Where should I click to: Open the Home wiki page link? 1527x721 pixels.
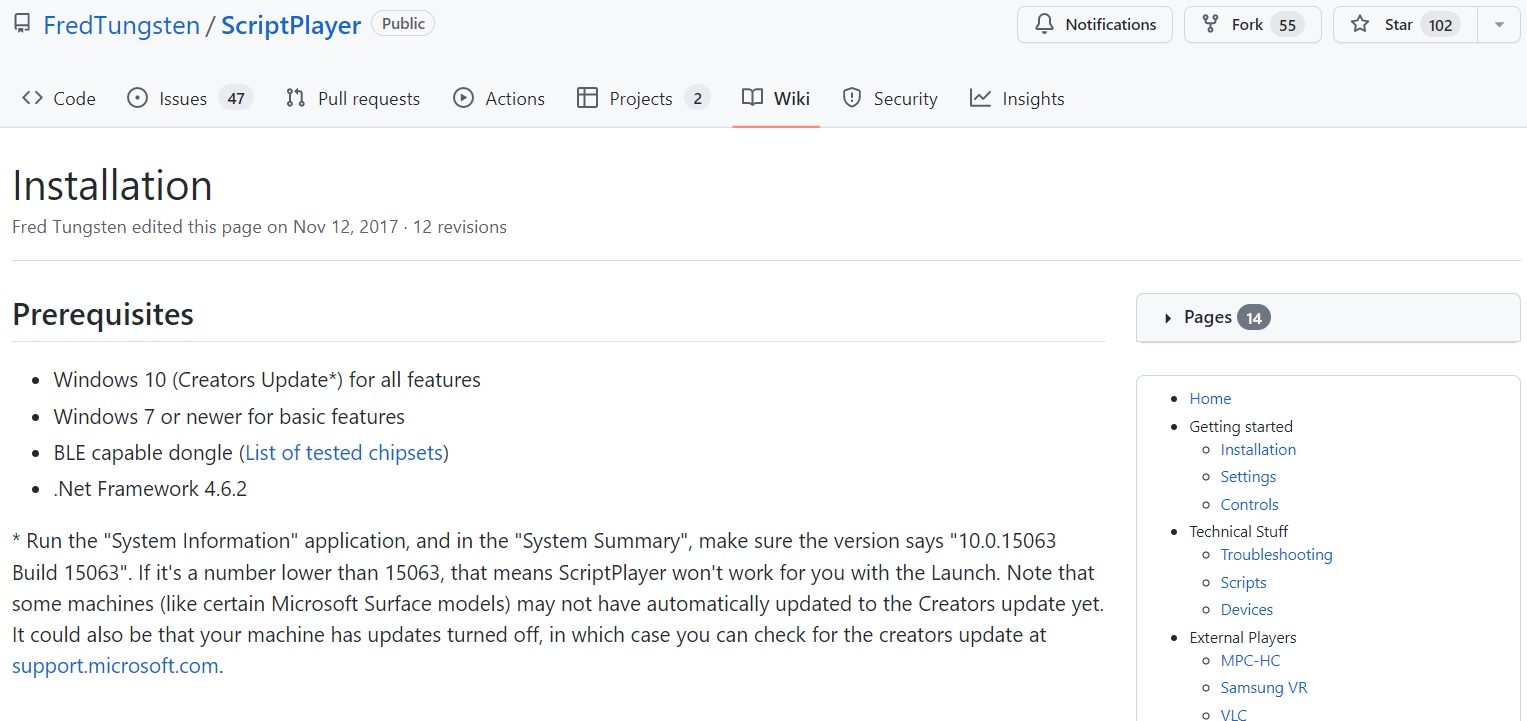(1210, 398)
